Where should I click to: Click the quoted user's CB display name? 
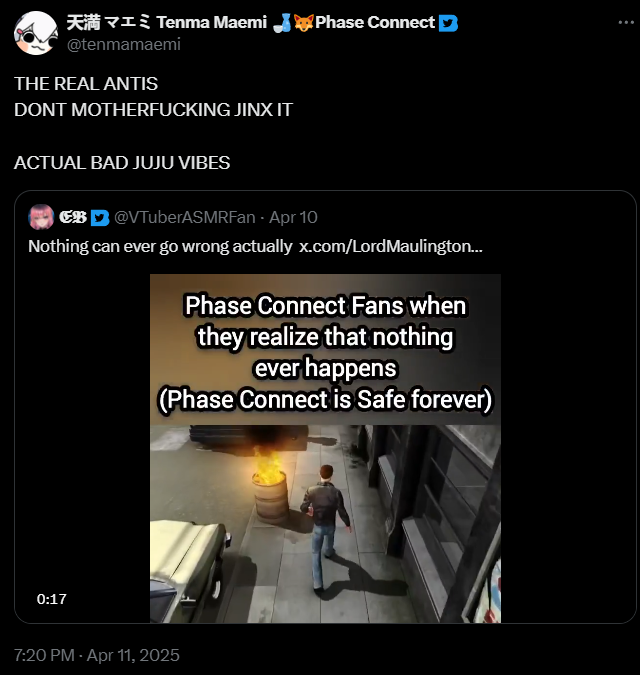[73, 217]
